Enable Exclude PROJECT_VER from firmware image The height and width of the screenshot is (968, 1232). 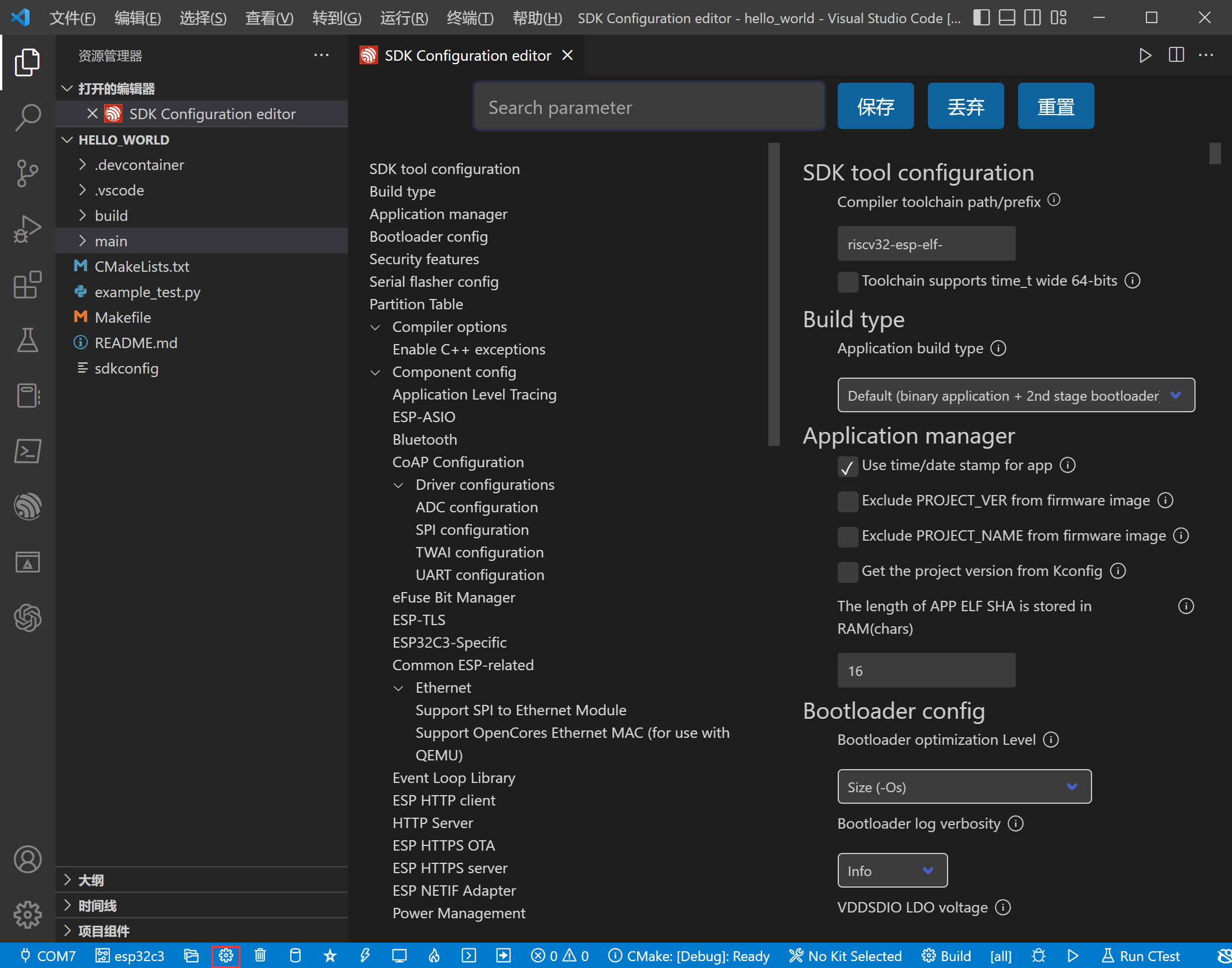[848, 501]
